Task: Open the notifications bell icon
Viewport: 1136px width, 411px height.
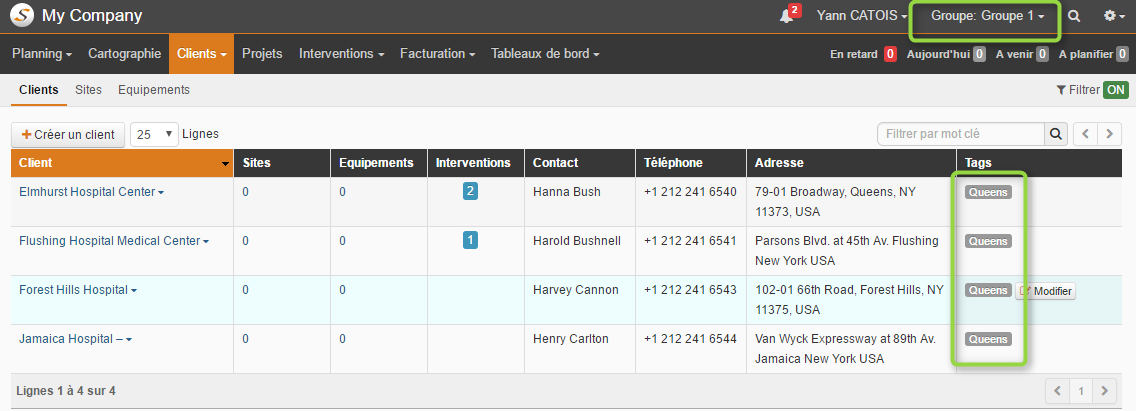Action: [x=787, y=16]
